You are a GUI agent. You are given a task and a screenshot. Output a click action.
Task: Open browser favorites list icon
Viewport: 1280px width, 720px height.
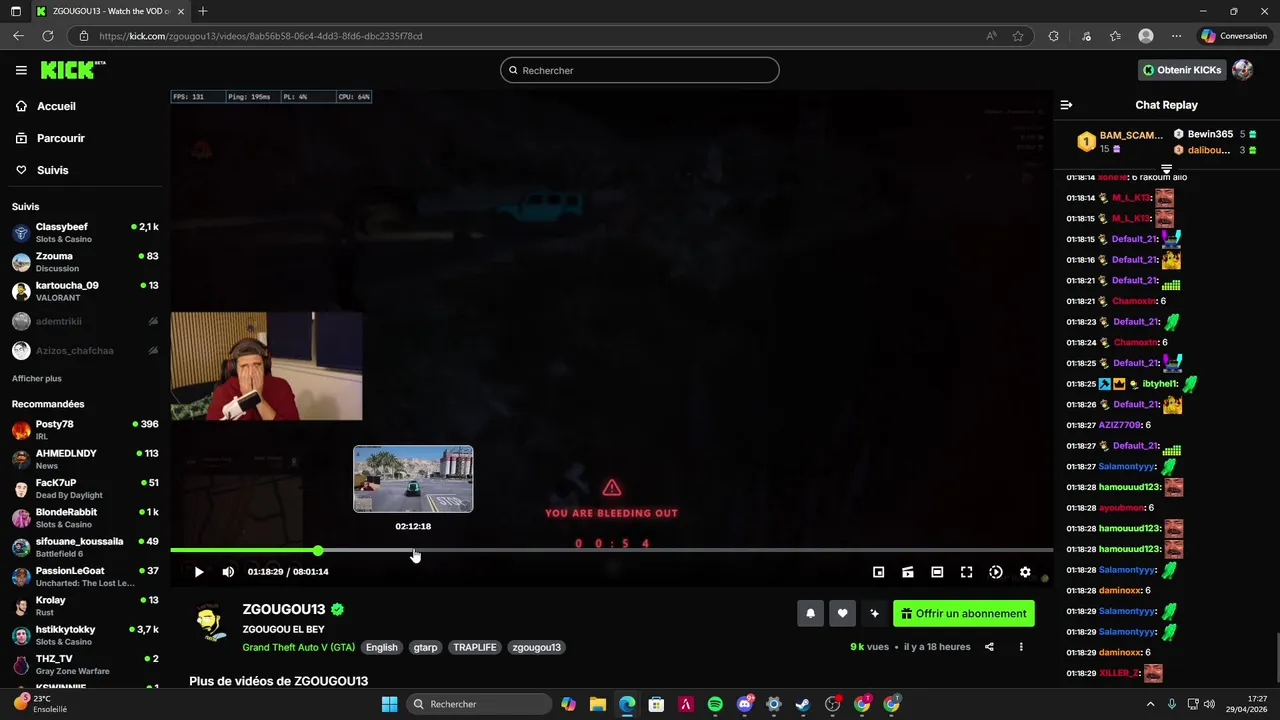(x=1115, y=36)
